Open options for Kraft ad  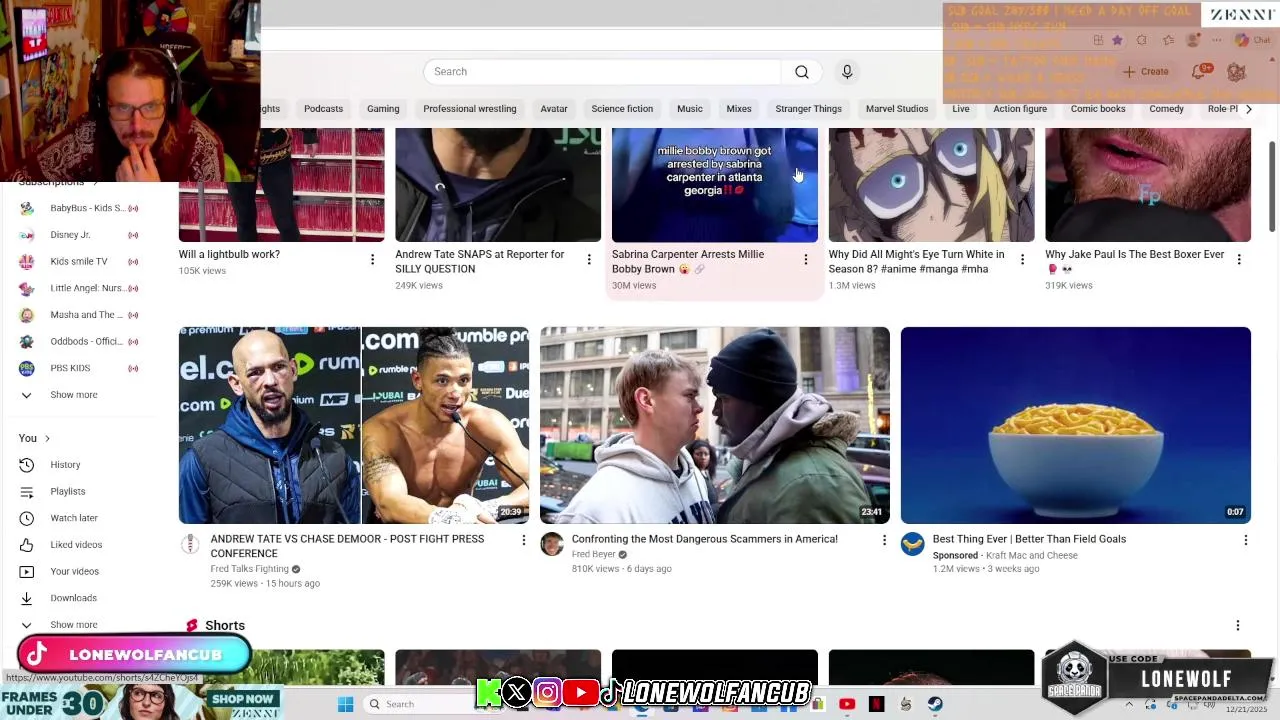tap(1245, 540)
